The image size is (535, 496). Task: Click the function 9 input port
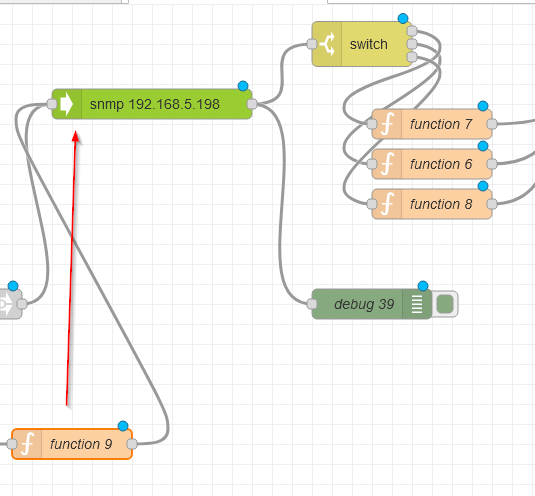pos(12,444)
